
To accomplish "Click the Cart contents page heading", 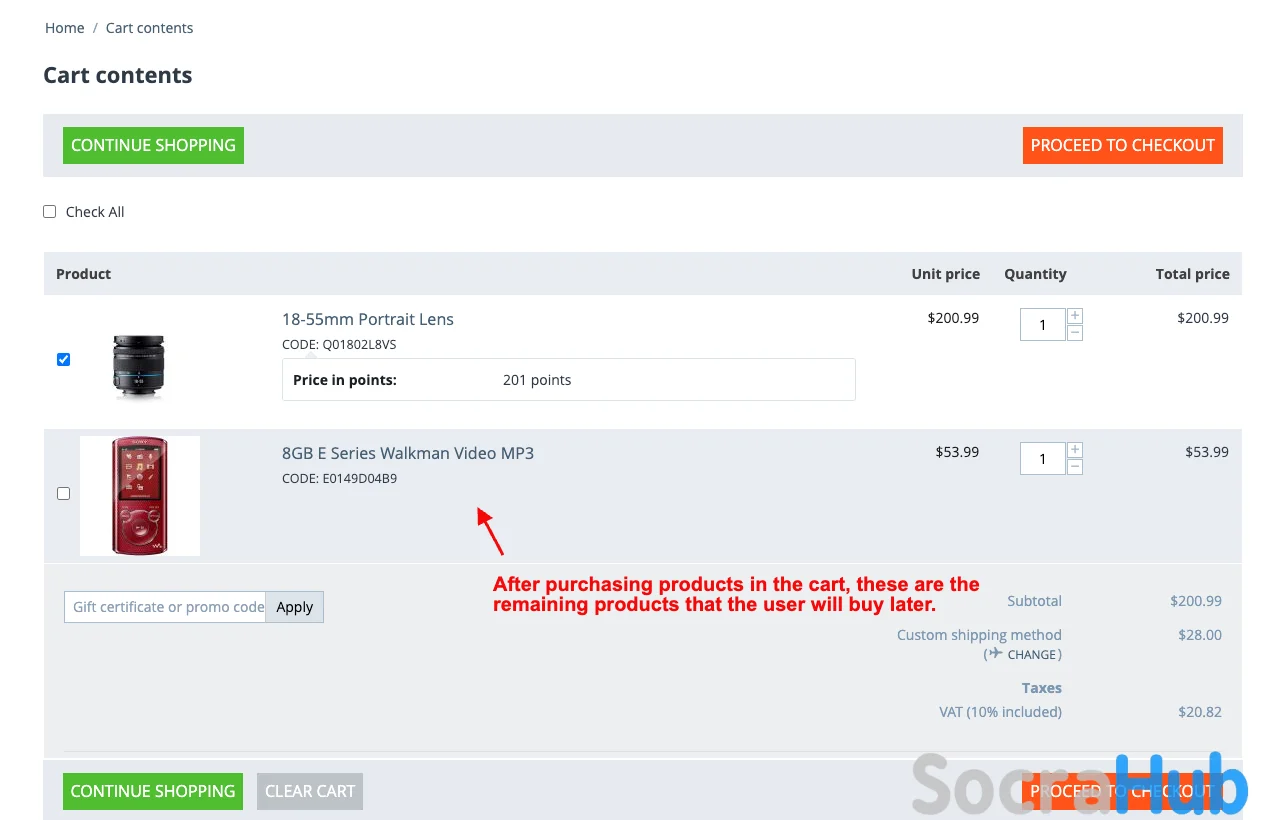I will coord(118,76).
